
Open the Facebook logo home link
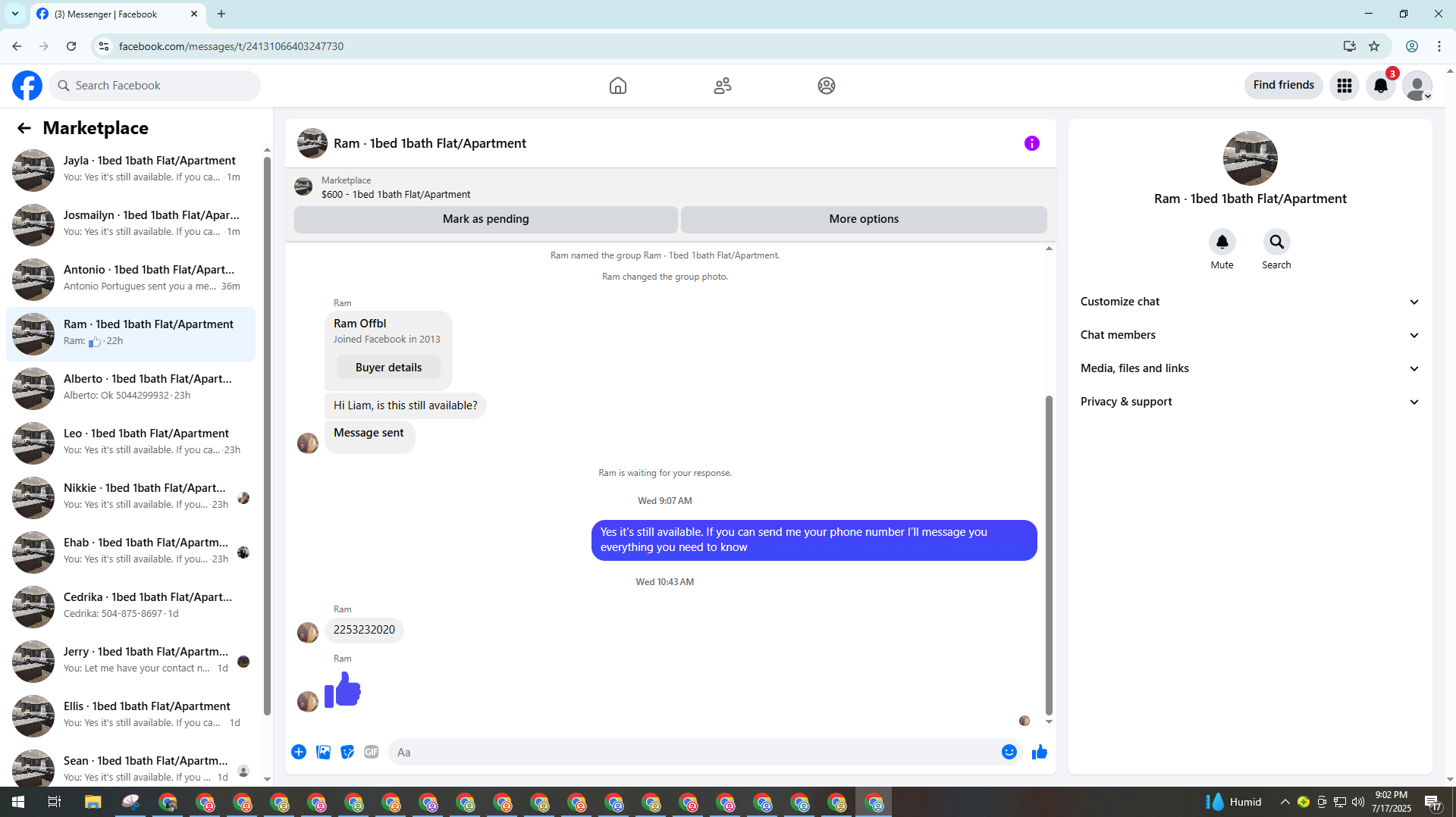(x=27, y=86)
